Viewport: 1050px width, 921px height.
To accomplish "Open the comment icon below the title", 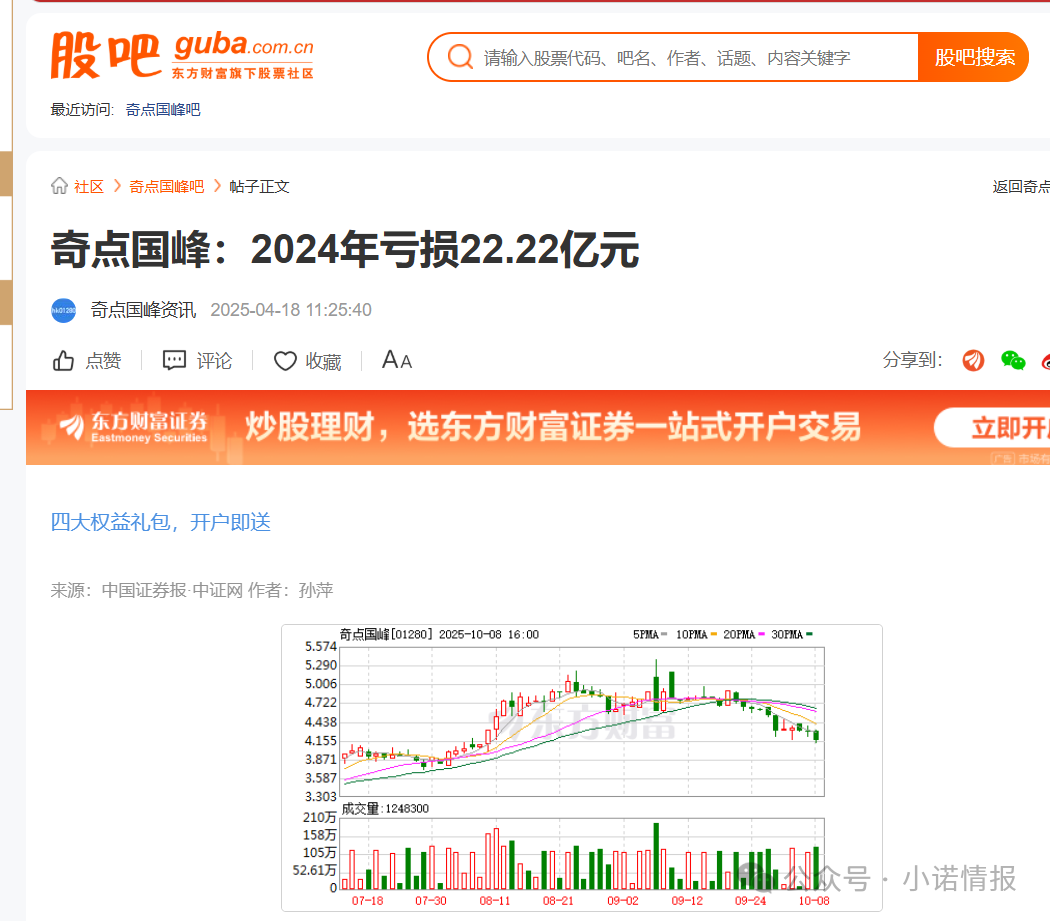I will 175,360.
